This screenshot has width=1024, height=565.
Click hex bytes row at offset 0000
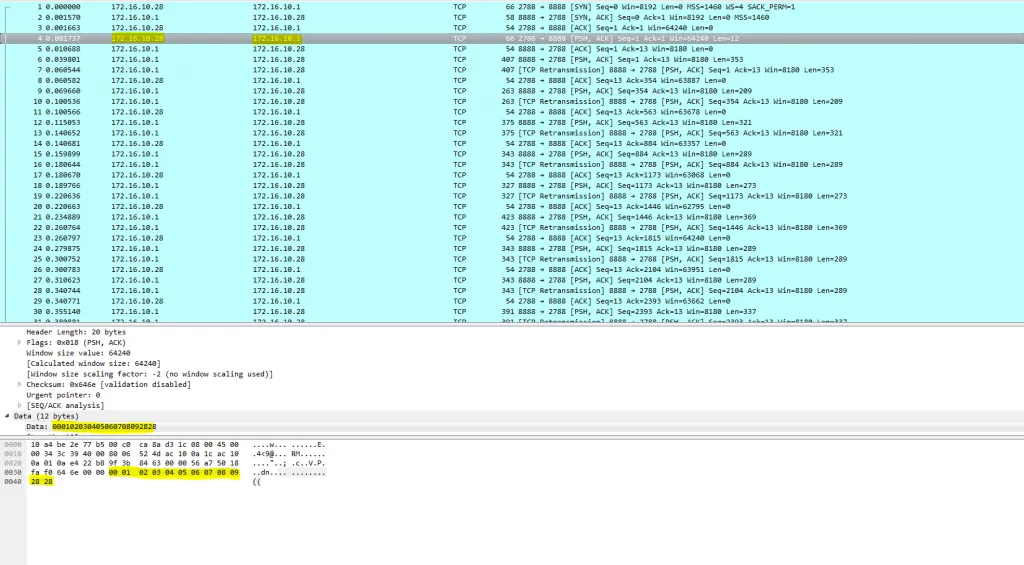(x=135, y=445)
